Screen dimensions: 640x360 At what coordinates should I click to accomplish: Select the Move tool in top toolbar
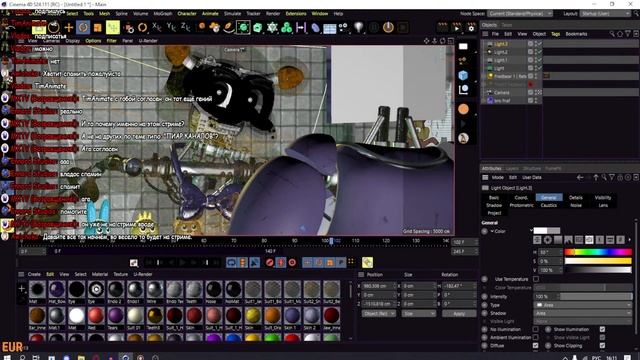pos(69,27)
